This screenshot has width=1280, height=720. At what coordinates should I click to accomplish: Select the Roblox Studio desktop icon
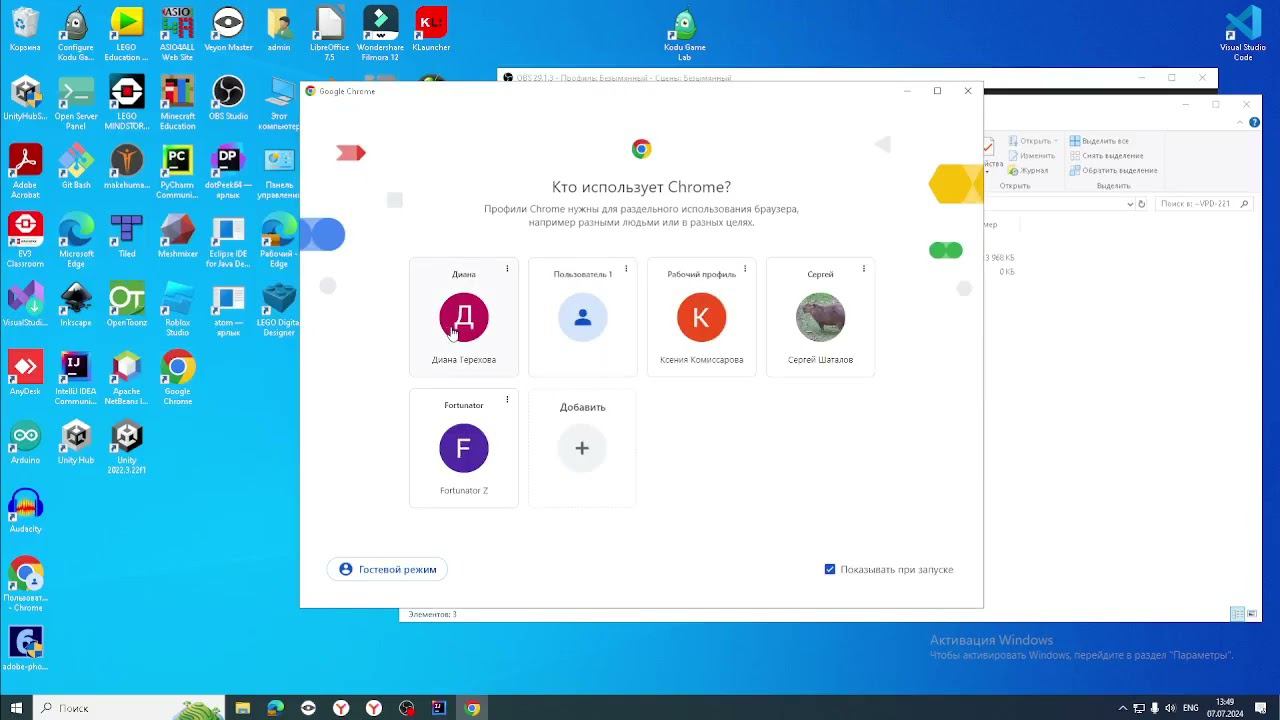pyautogui.click(x=177, y=311)
